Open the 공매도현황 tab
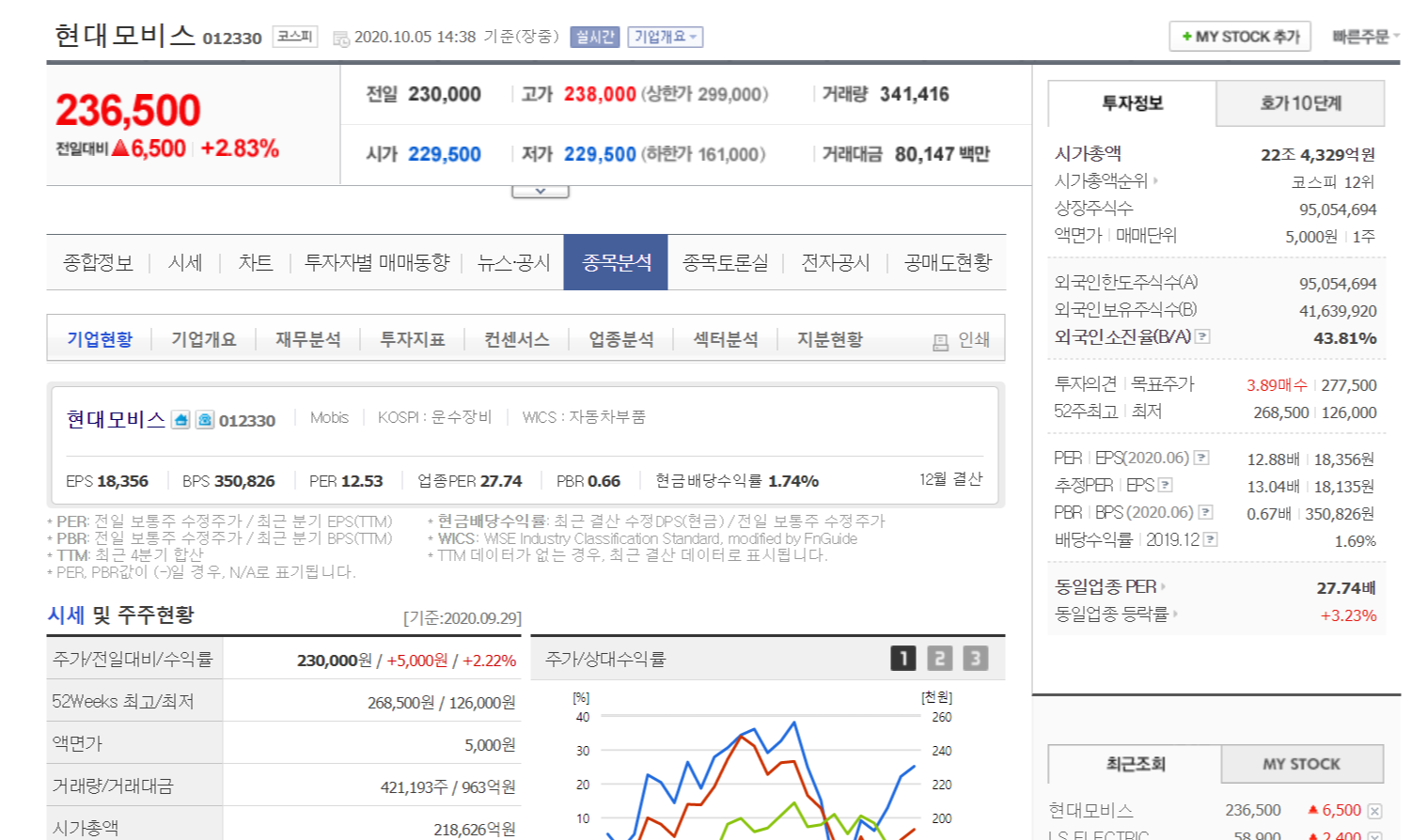The image size is (1427, 840). [948, 263]
